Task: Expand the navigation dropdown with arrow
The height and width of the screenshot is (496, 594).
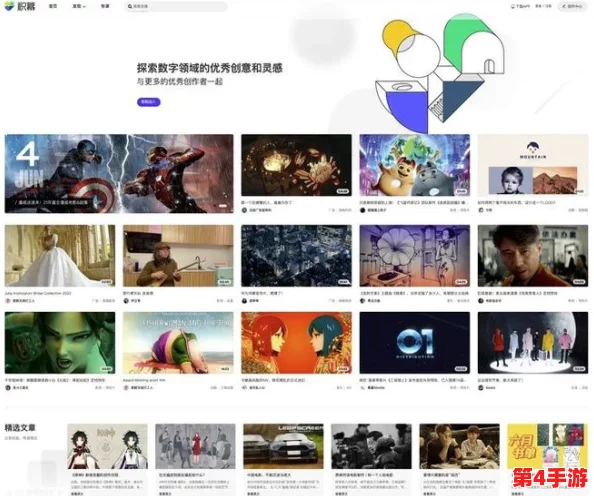Action: point(79,6)
